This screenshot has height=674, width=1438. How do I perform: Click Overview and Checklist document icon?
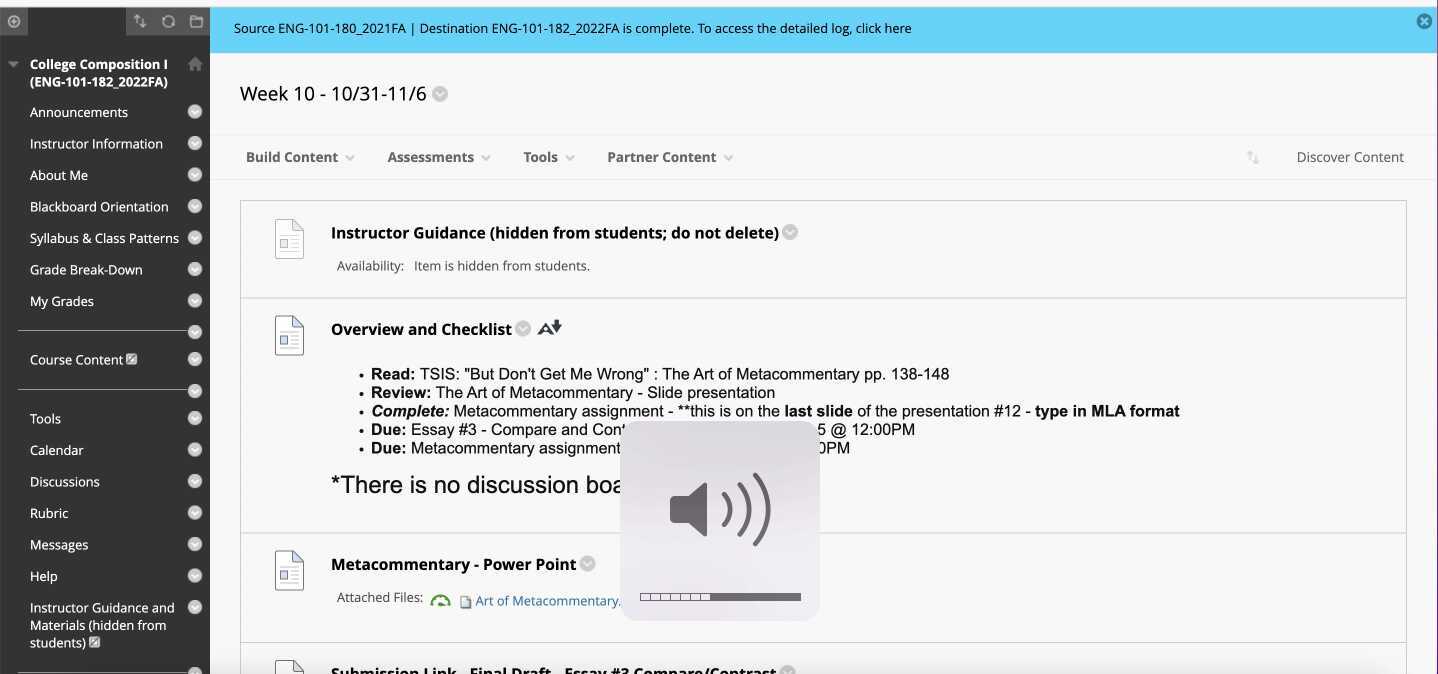pos(289,336)
